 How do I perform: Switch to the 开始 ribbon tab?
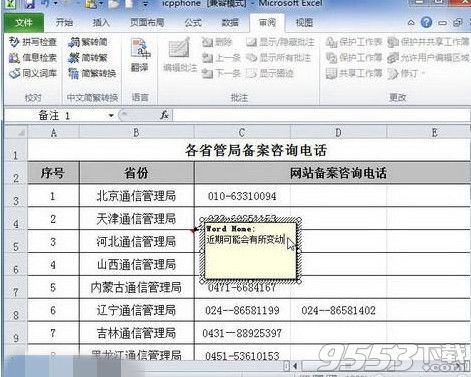point(64,23)
